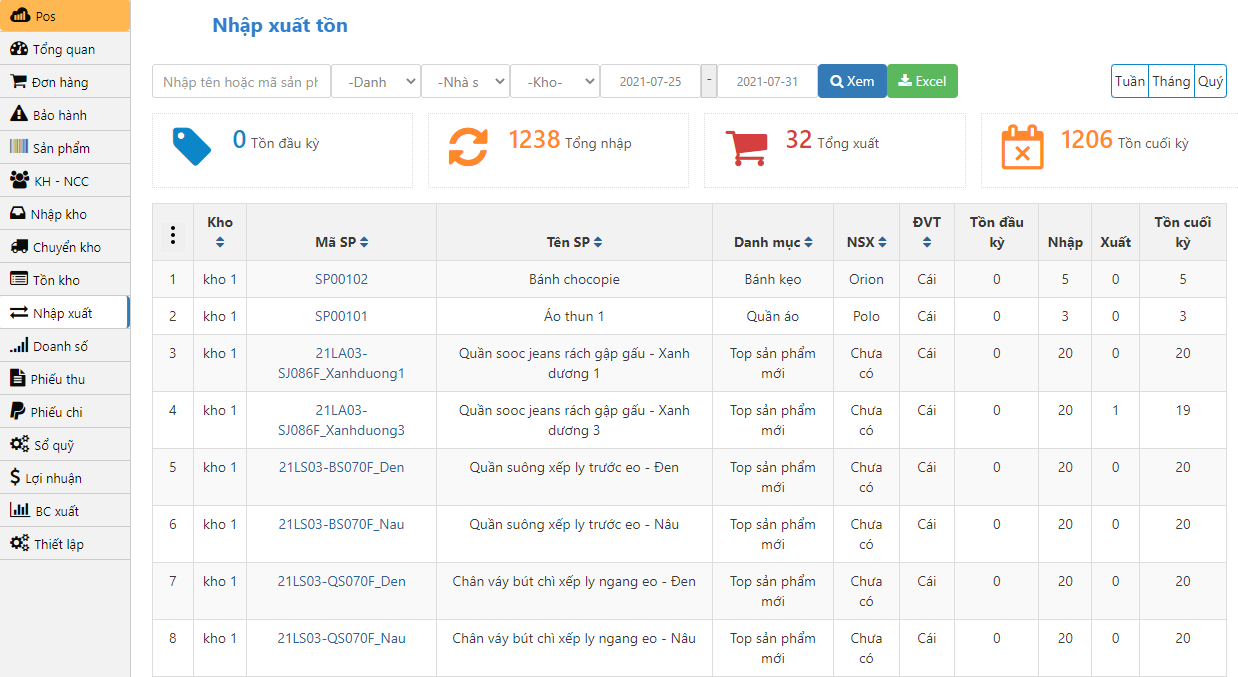The height and width of the screenshot is (677, 1238).
Task: Open the Danh mục category dropdown filter
Action: pyautogui.click(x=376, y=82)
